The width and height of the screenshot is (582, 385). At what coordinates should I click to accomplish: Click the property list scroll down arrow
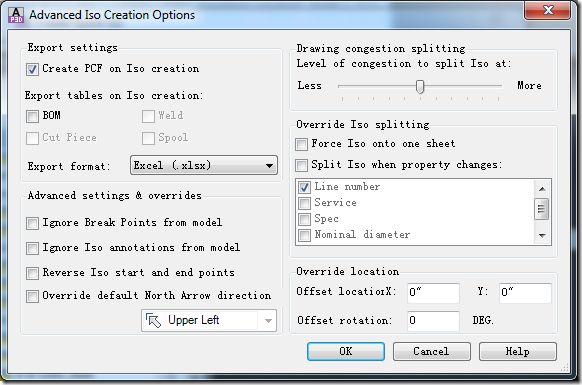coord(542,235)
